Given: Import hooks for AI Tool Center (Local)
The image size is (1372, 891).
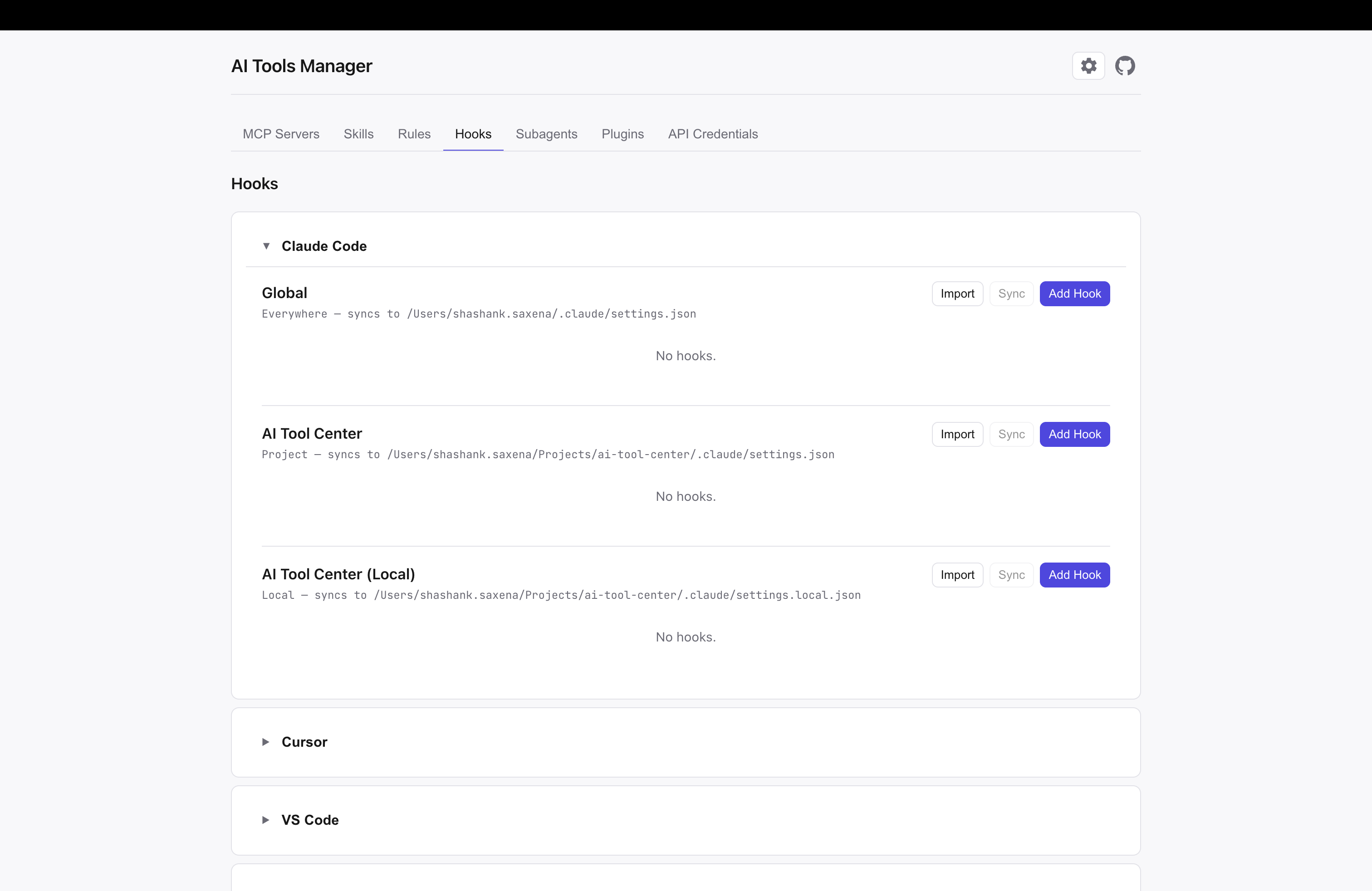Looking at the screenshot, I should [x=957, y=575].
